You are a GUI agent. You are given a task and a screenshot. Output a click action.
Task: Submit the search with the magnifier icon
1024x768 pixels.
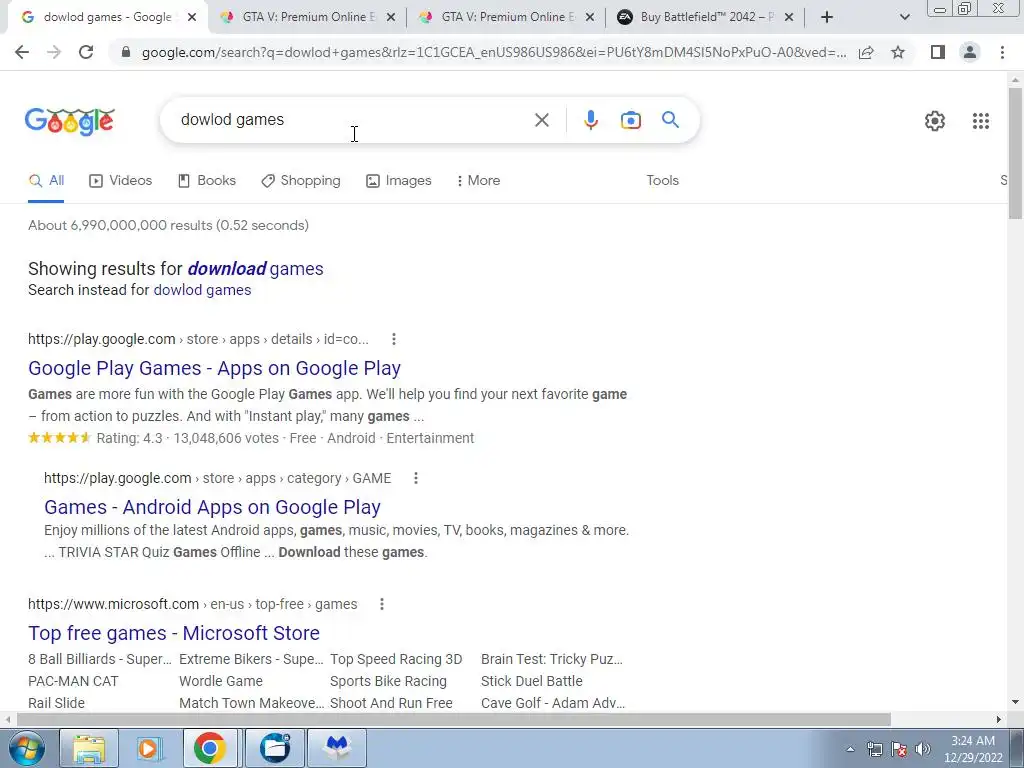670,120
